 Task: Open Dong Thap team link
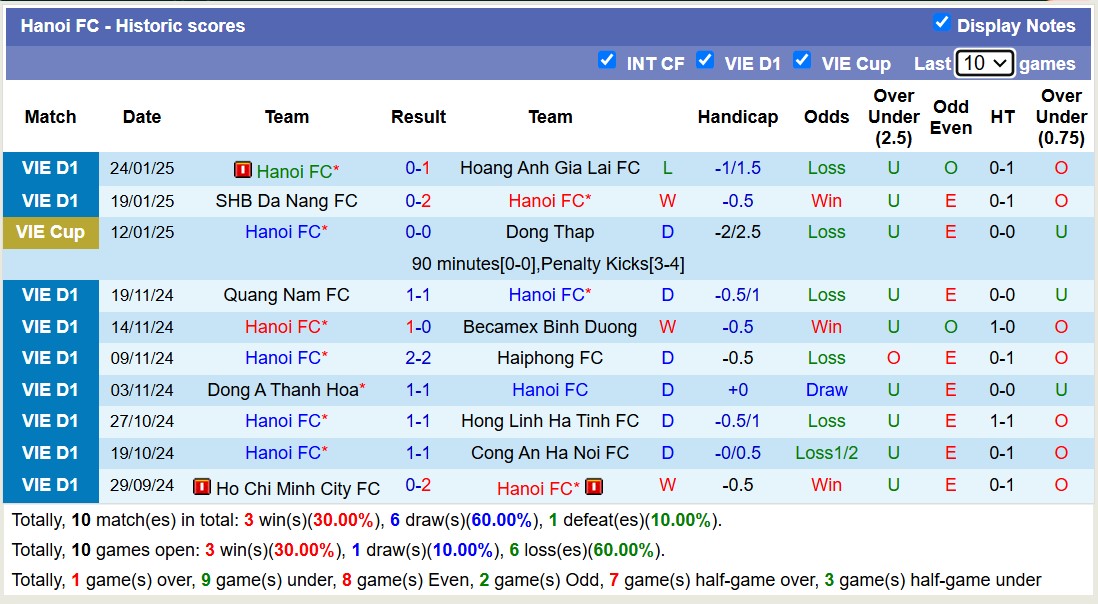coord(550,232)
